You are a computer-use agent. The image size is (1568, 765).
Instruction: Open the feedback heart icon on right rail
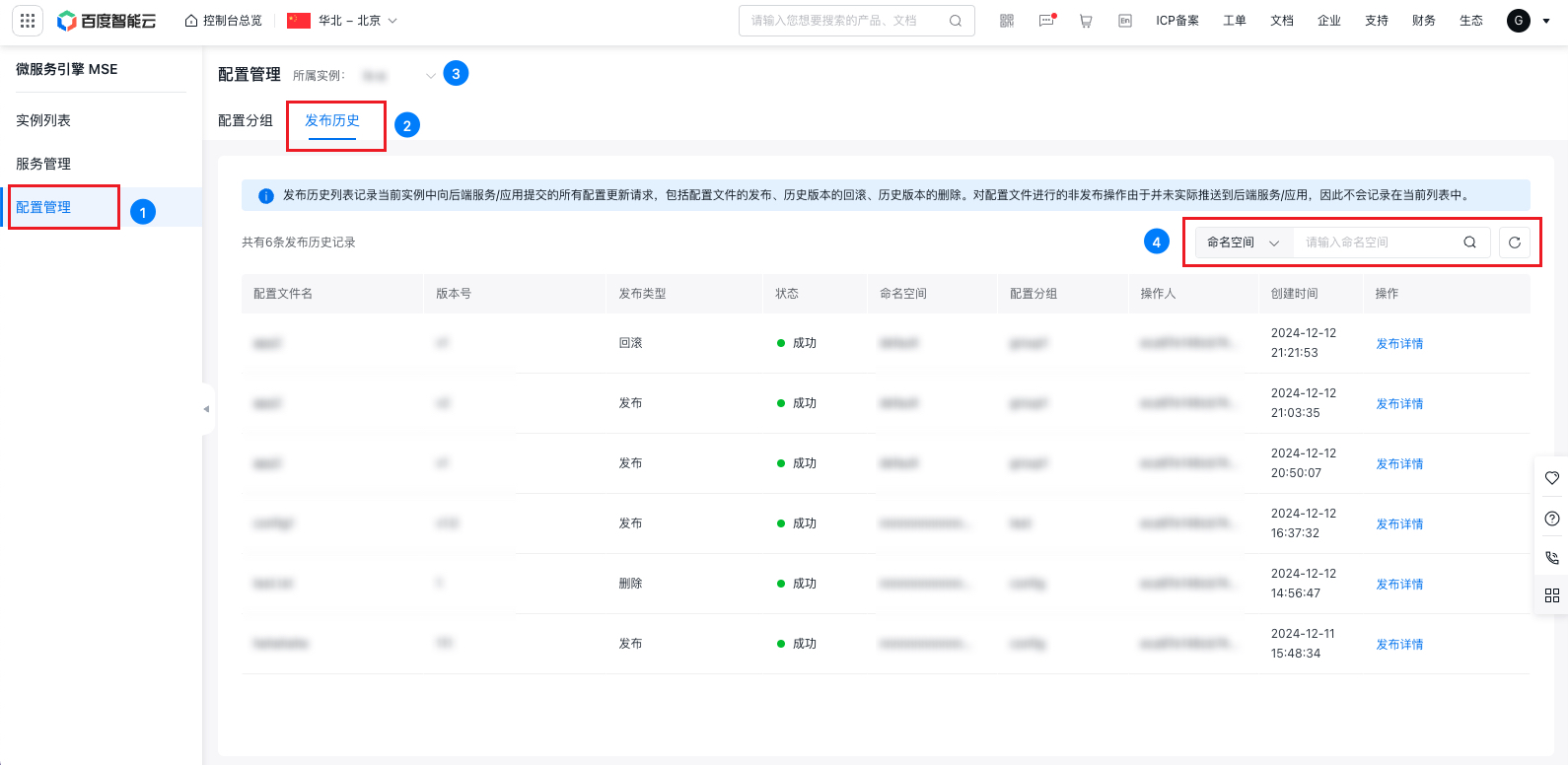click(1552, 478)
